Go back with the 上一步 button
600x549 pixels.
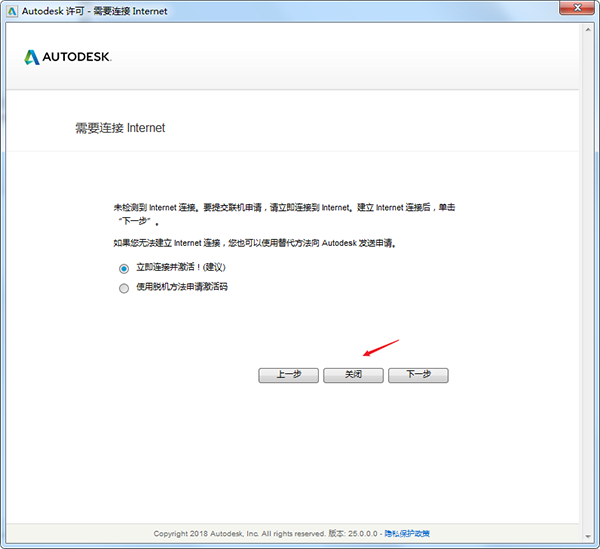pyautogui.click(x=289, y=375)
